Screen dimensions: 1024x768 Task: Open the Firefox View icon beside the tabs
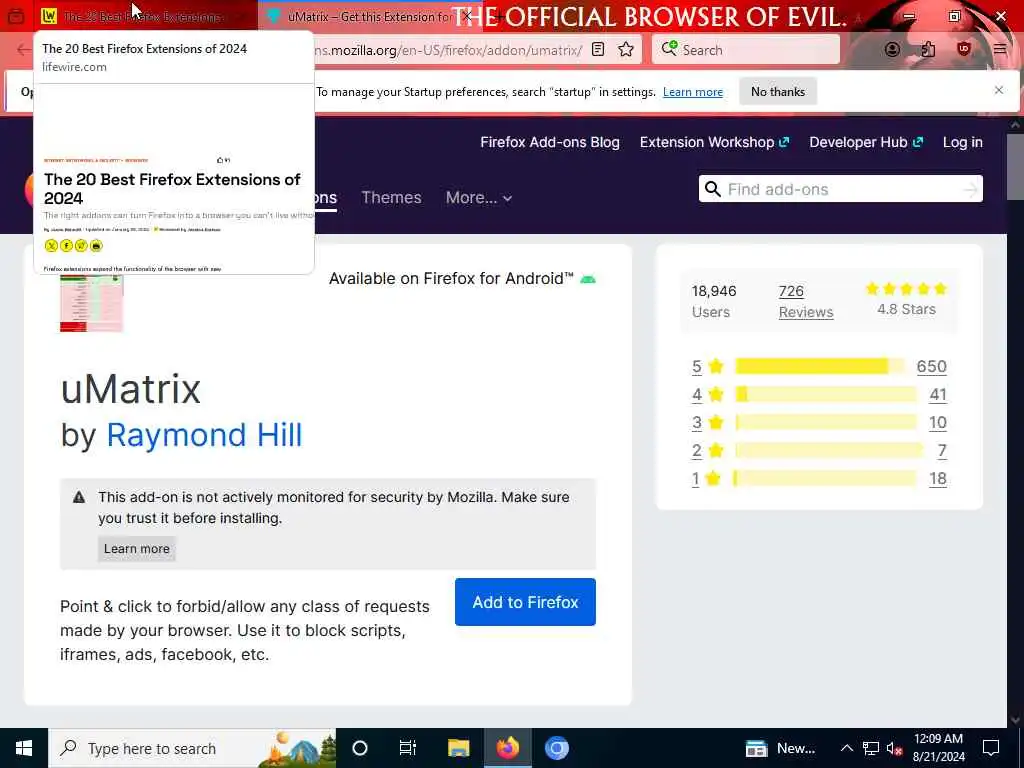click(x=16, y=16)
